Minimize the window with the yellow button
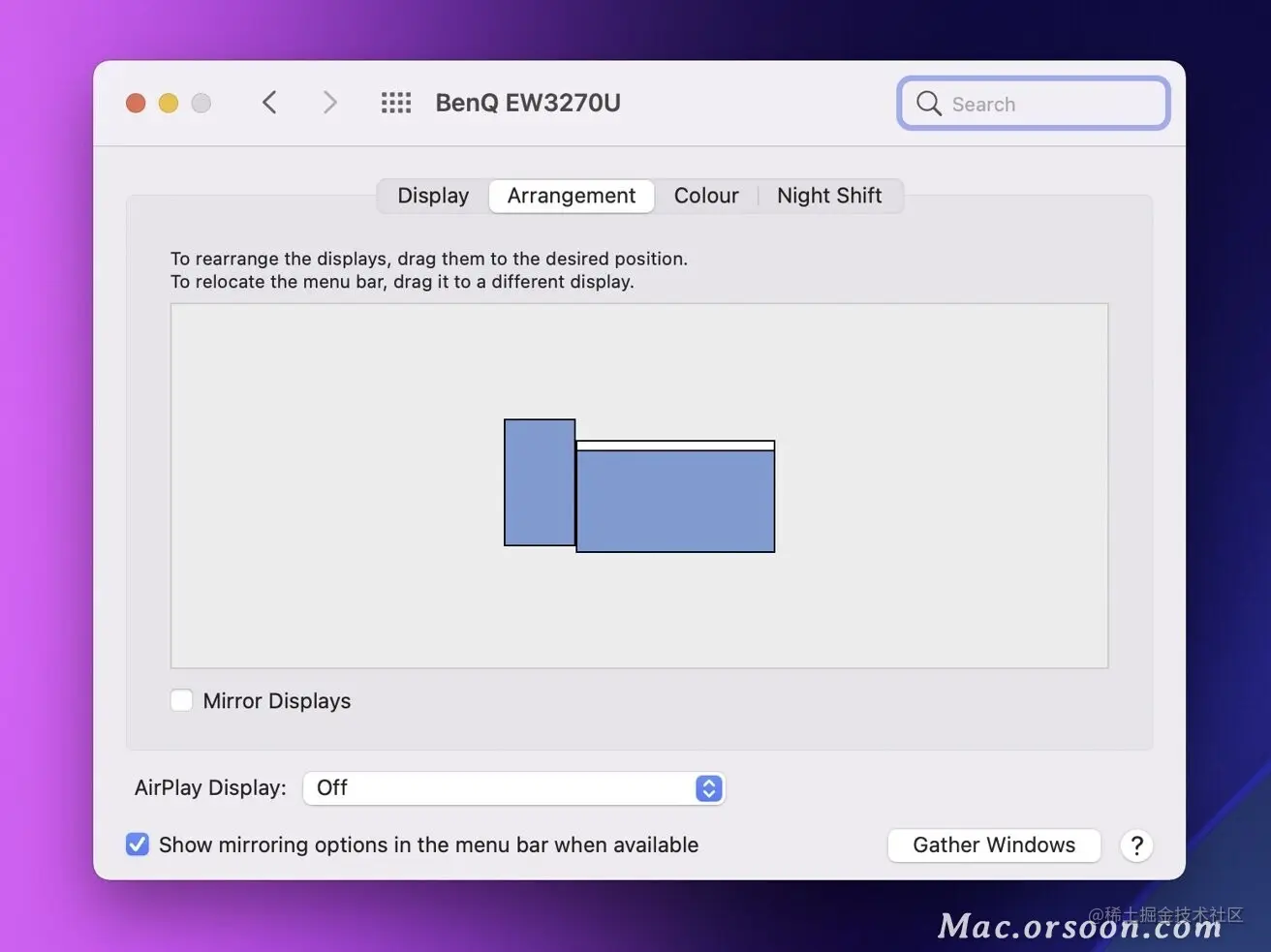This screenshot has height=952, width=1271. coord(169,103)
